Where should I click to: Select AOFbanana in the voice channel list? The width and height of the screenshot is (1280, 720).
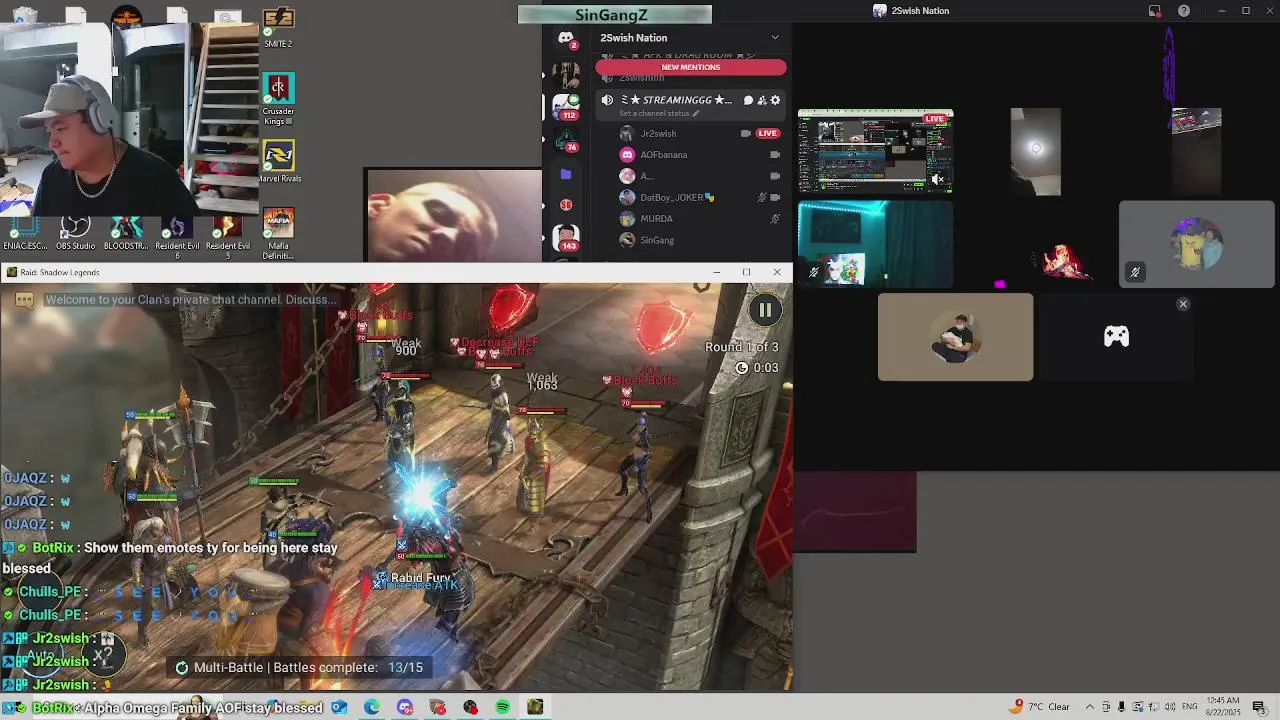[x=663, y=155]
